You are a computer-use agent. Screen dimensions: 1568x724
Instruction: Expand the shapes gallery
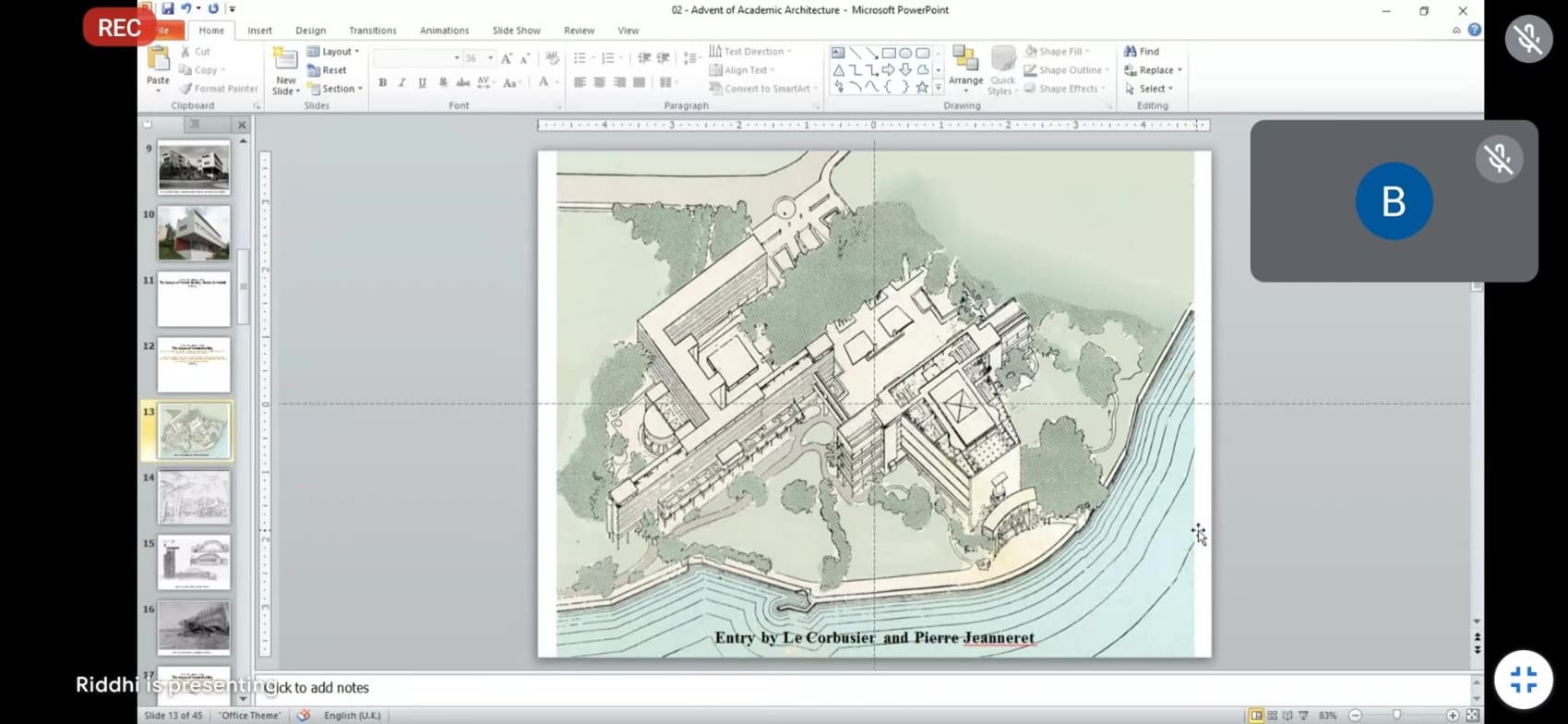pos(939,87)
